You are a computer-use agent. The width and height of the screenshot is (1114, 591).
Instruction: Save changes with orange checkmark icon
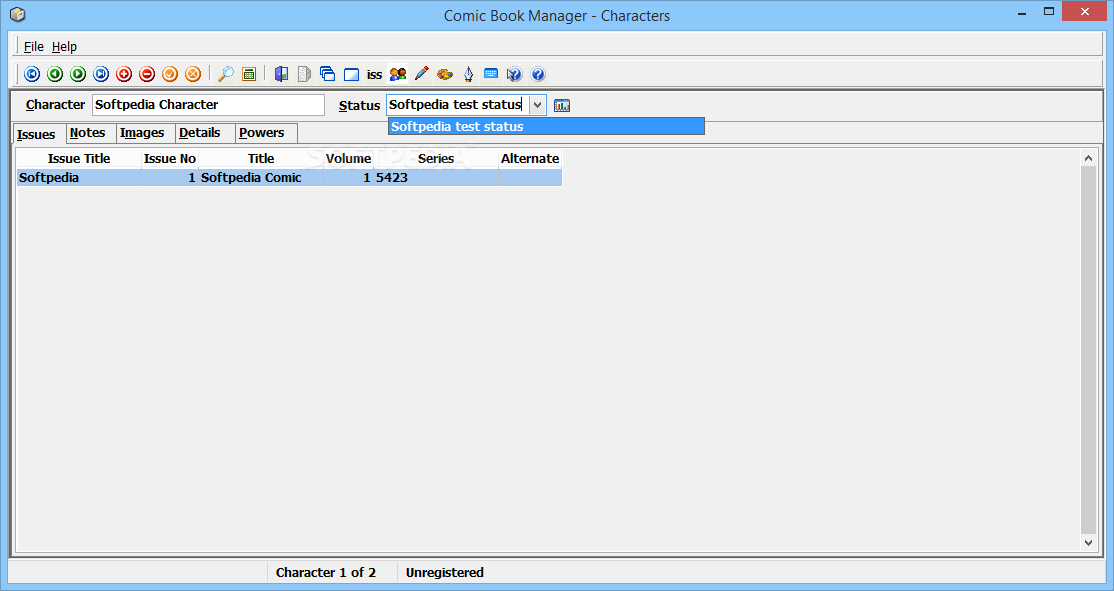(170, 74)
